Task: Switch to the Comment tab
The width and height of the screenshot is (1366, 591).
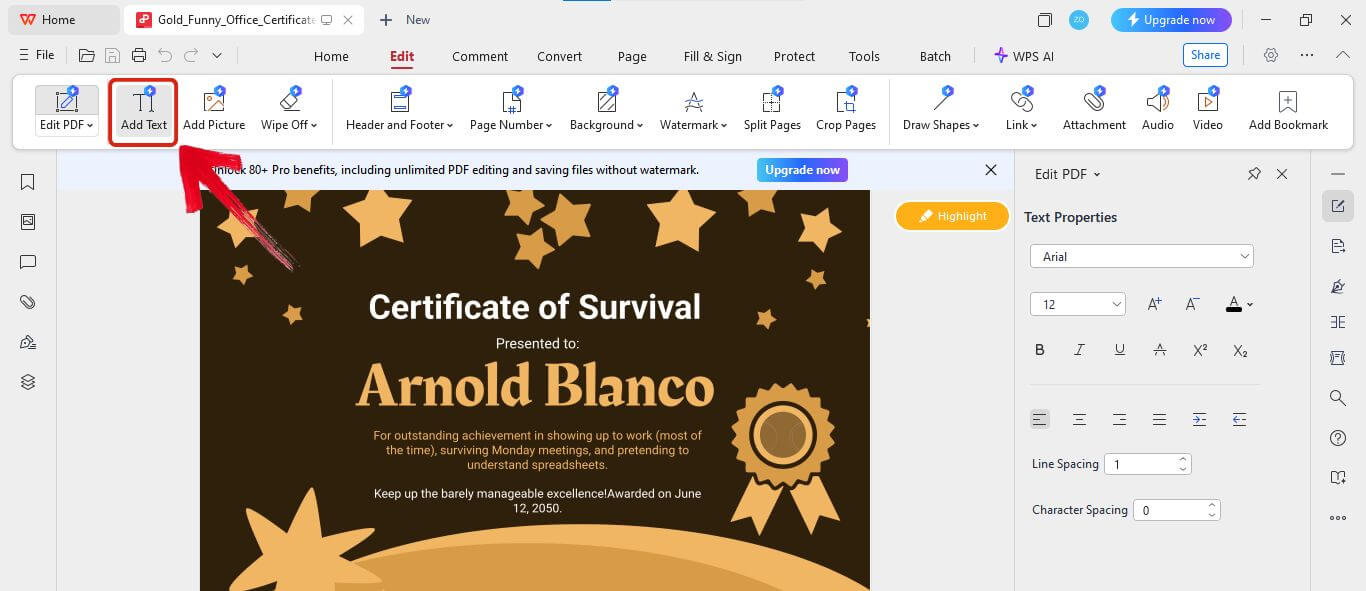Action: [x=480, y=57]
